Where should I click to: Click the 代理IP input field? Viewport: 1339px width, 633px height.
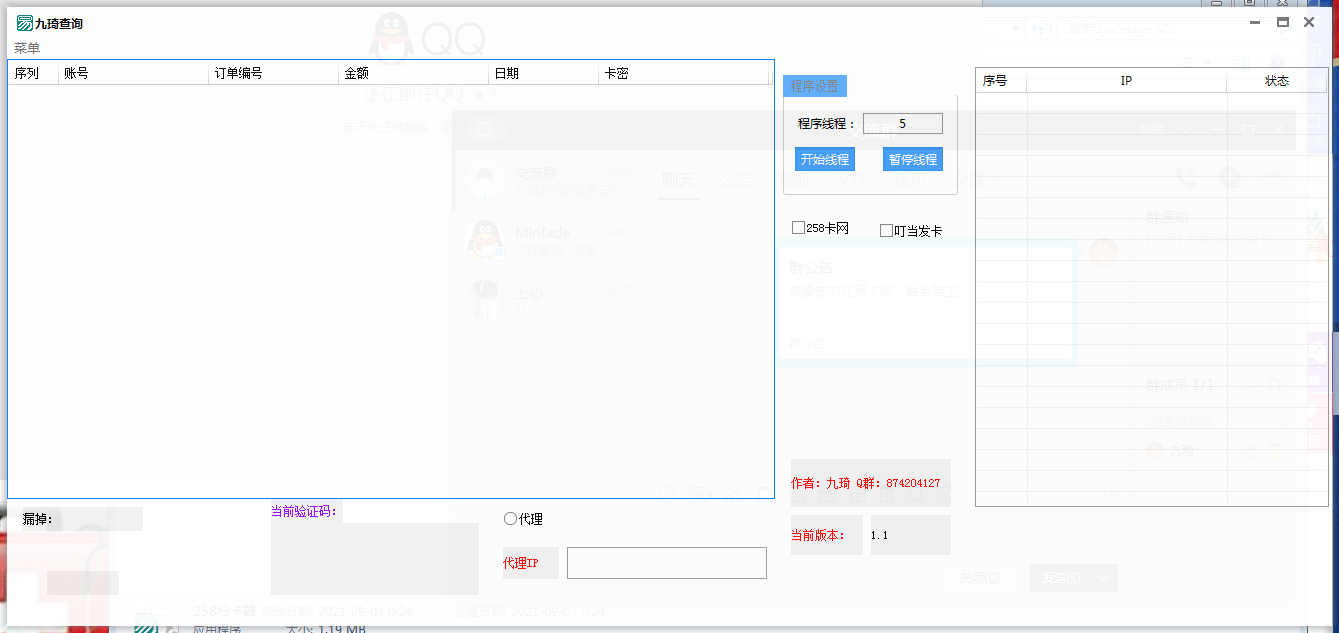click(666, 562)
